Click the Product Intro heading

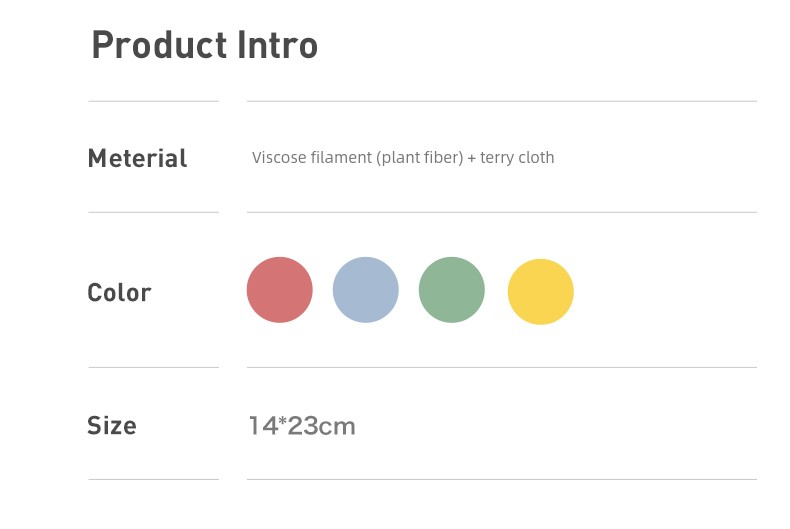click(x=204, y=46)
